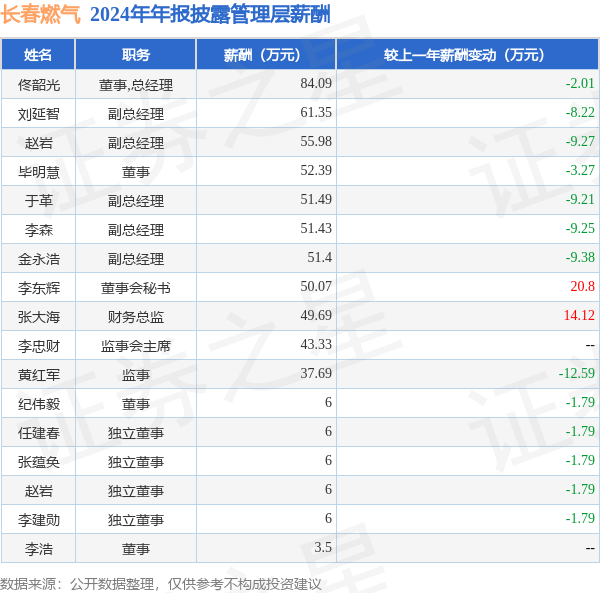This screenshot has height=593, width=600.
Task: Click the 董事,总经理 job title cell
Action: [136, 85]
